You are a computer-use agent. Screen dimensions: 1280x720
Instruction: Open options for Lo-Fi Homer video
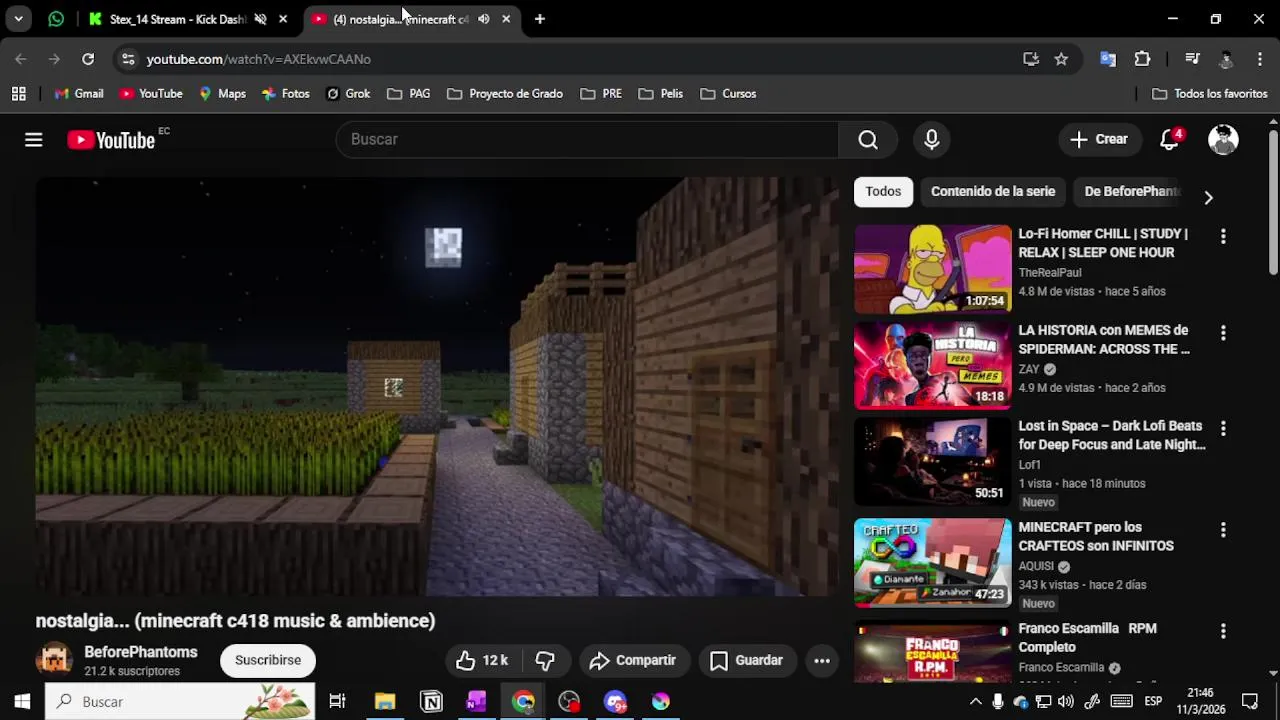click(1222, 237)
